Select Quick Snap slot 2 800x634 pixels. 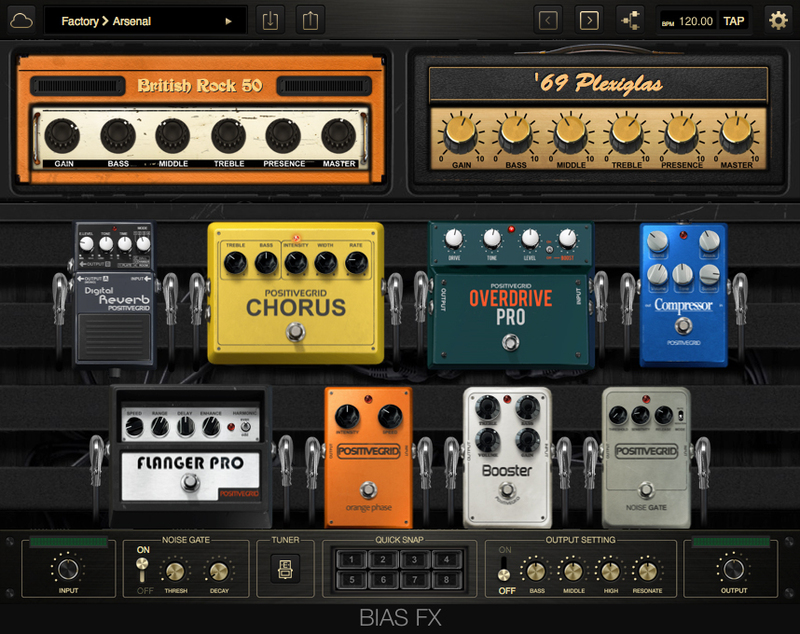[x=383, y=560]
